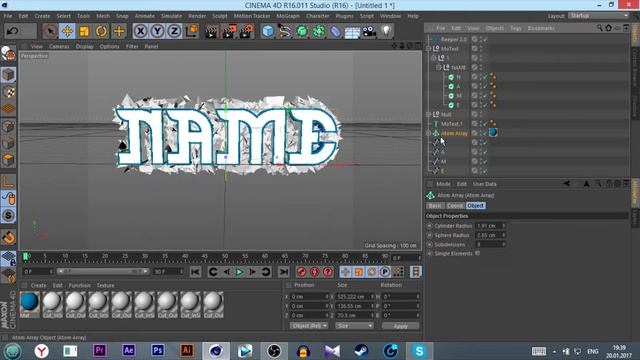Add a Cube primitive object

268,31
